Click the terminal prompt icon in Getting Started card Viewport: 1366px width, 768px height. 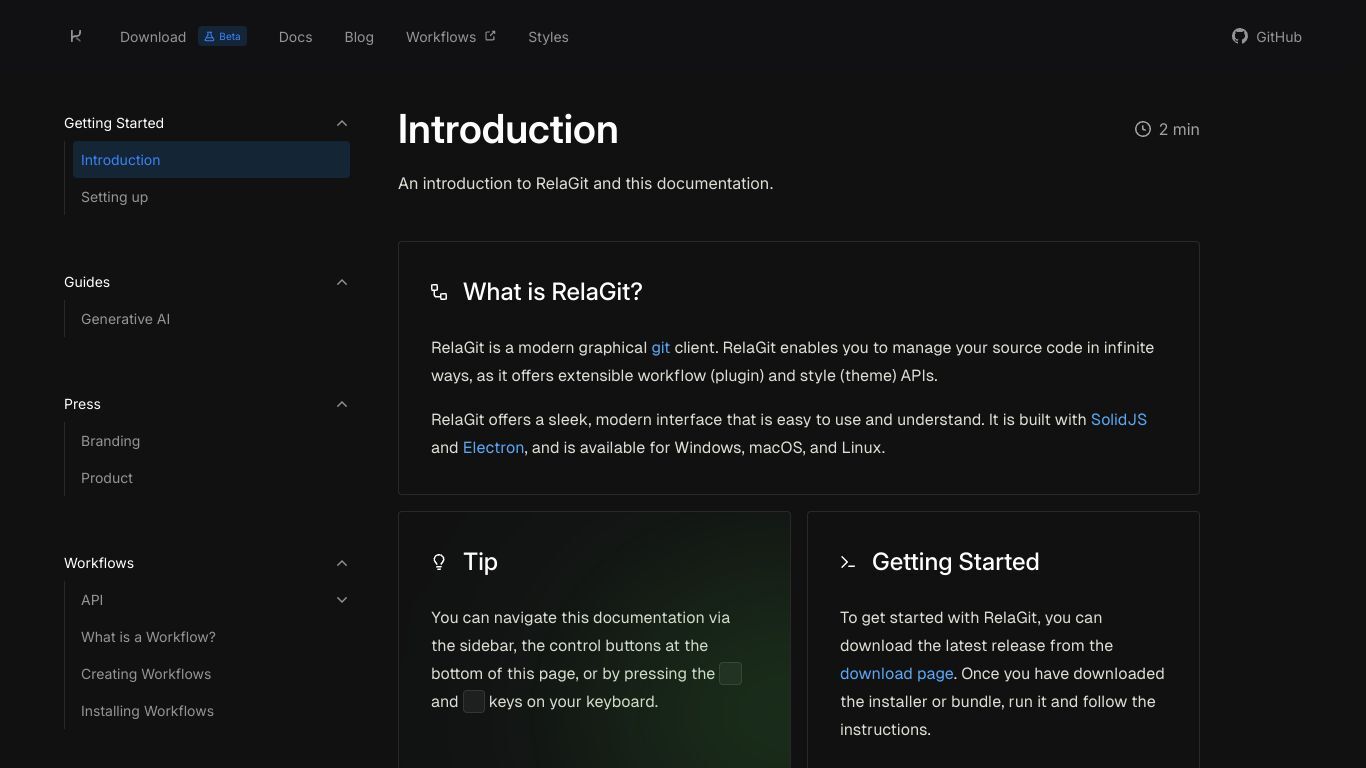[x=848, y=562]
